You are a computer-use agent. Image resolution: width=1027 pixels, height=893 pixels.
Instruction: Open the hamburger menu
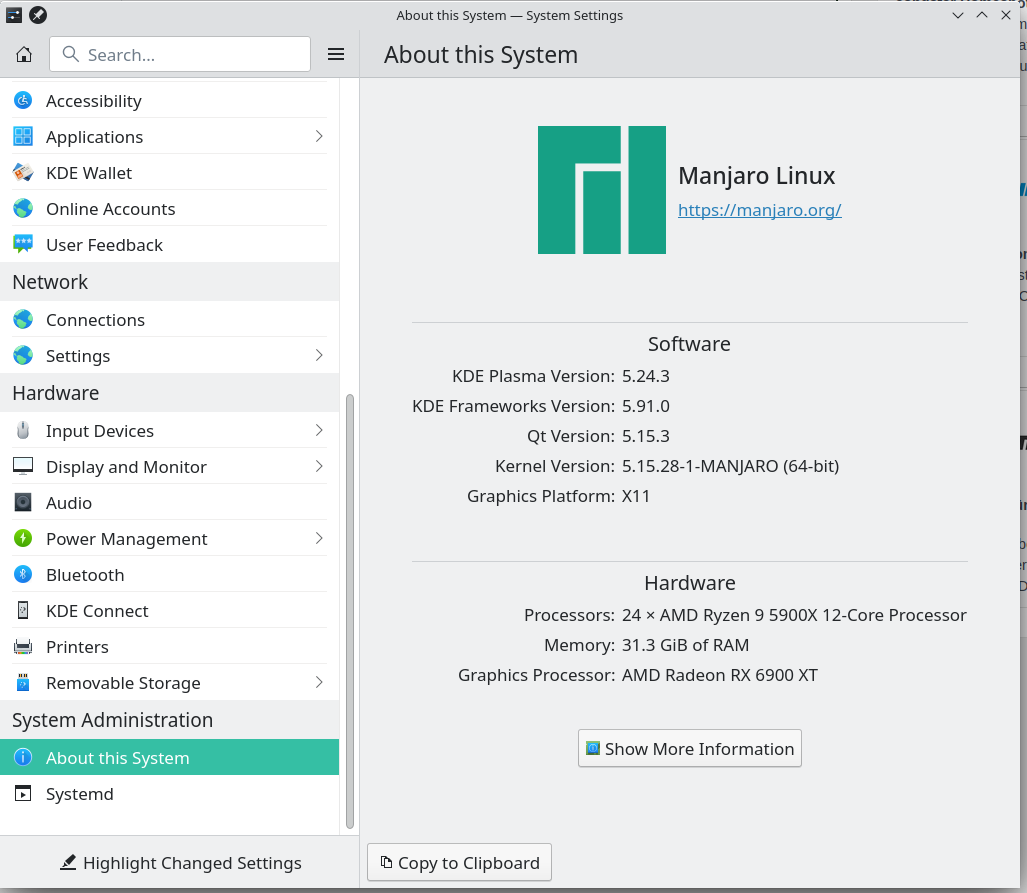336,54
